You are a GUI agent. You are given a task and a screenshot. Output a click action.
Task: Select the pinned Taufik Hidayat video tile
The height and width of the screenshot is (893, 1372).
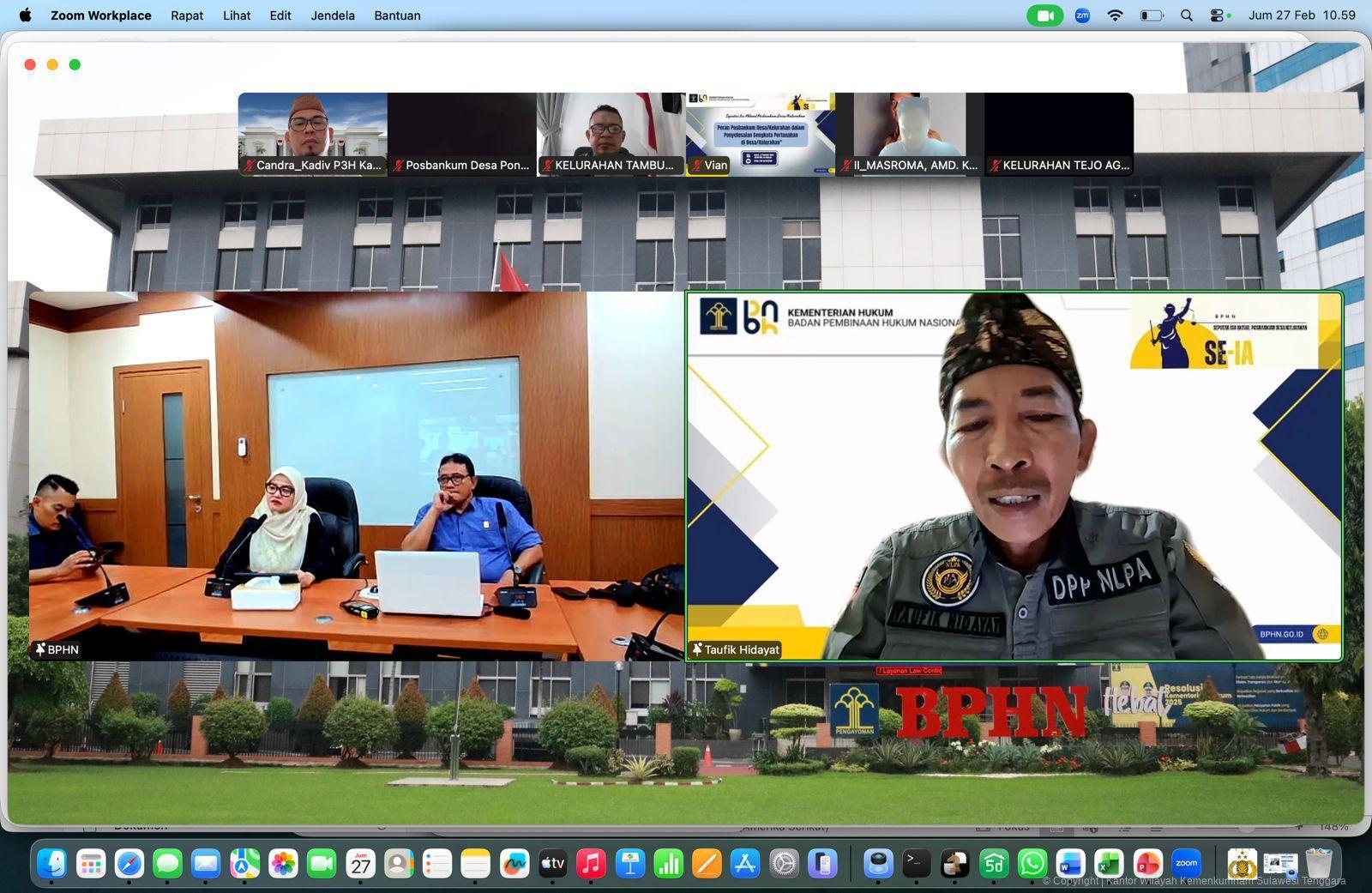(x=1014, y=476)
